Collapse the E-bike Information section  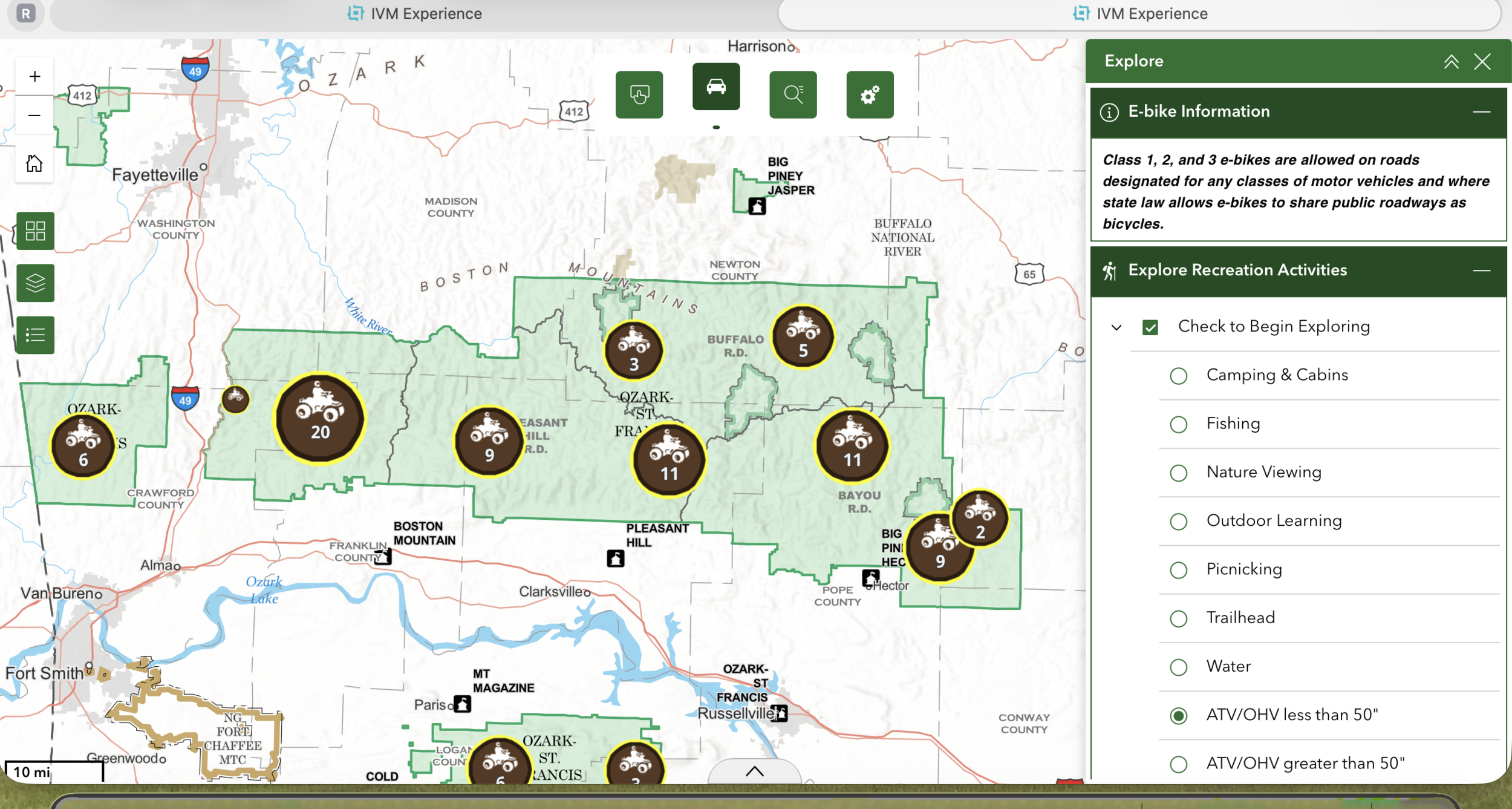(x=1481, y=111)
